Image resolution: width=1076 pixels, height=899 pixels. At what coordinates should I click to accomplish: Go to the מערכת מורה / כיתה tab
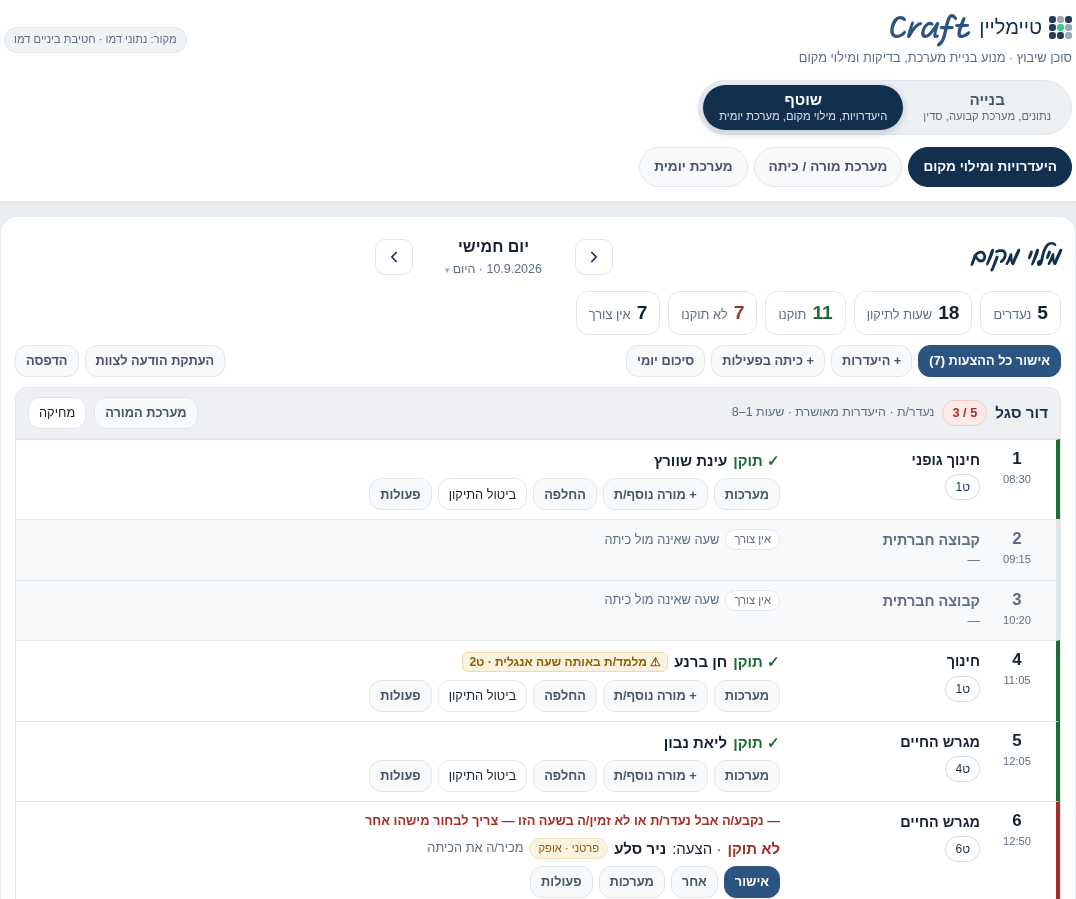point(828,167)
